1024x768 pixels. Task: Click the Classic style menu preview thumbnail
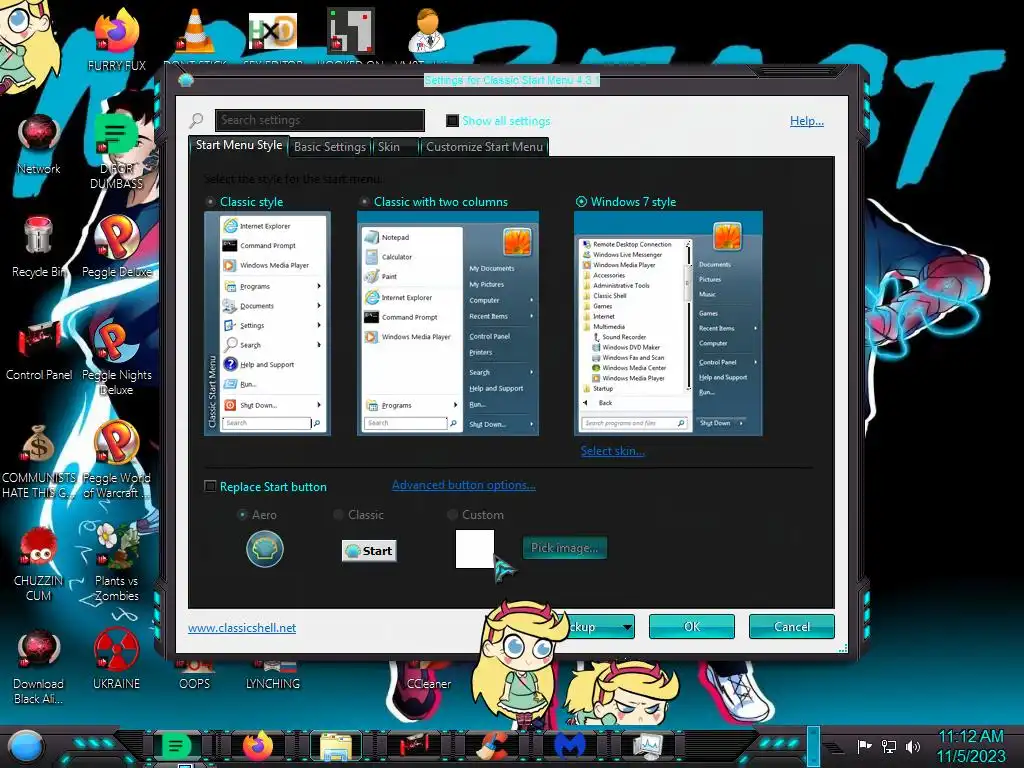(267, 323)
